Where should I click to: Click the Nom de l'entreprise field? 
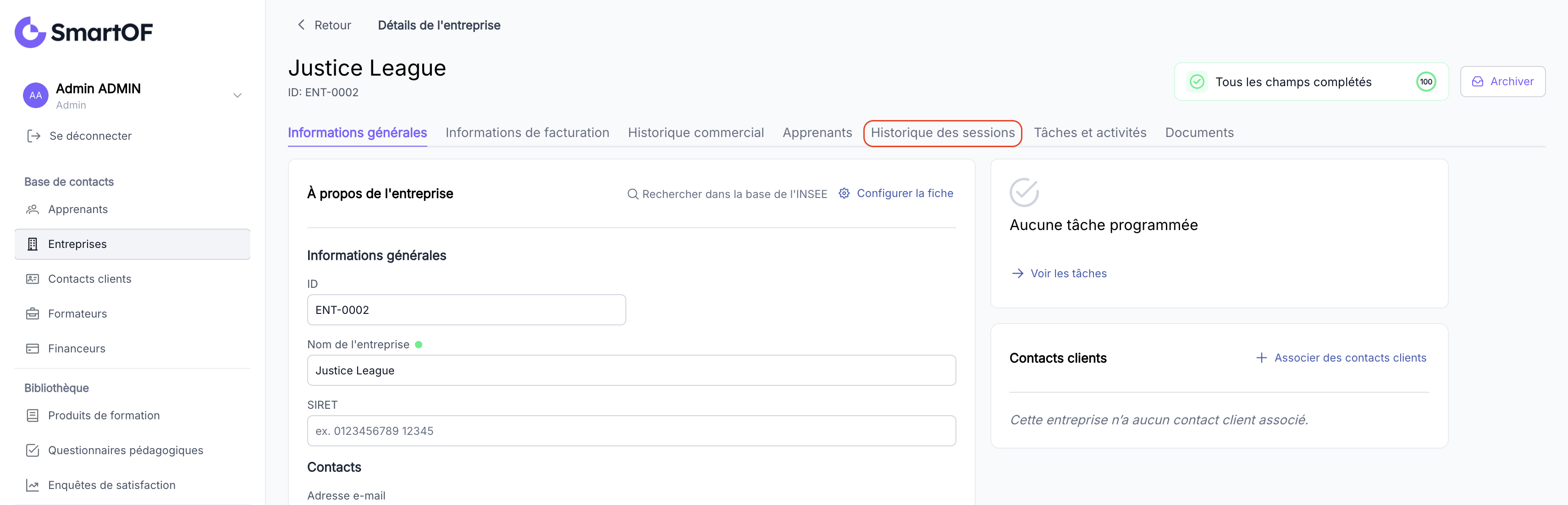[631, 371]
